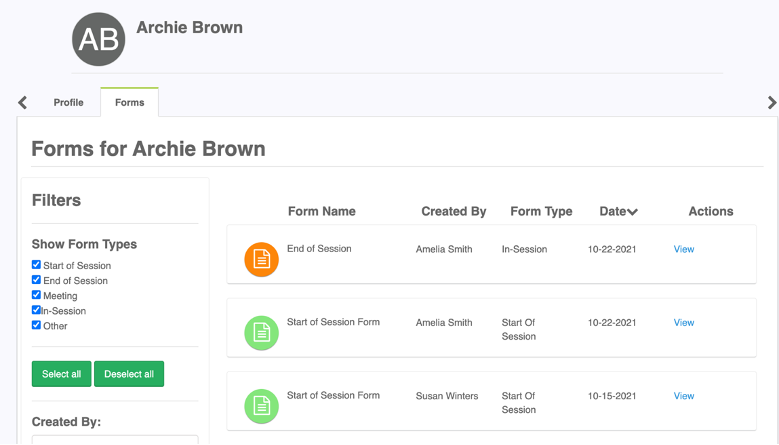Disable the In-Session filter checkbox

pyautogui.click(x=36, y=310)
